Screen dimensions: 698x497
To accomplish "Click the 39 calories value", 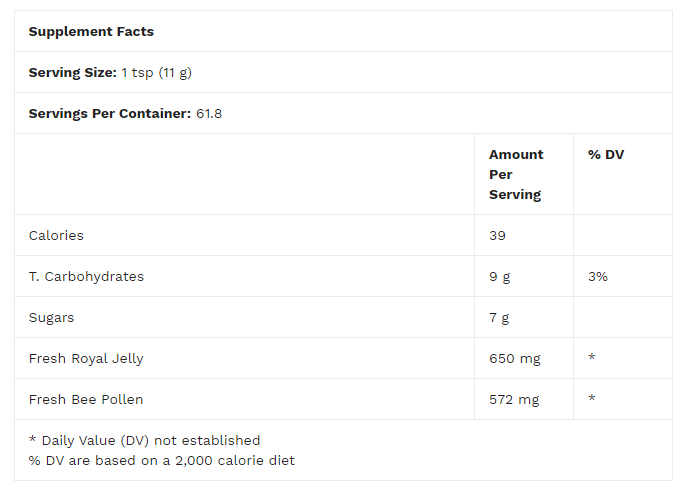I will tap(497, 236).
